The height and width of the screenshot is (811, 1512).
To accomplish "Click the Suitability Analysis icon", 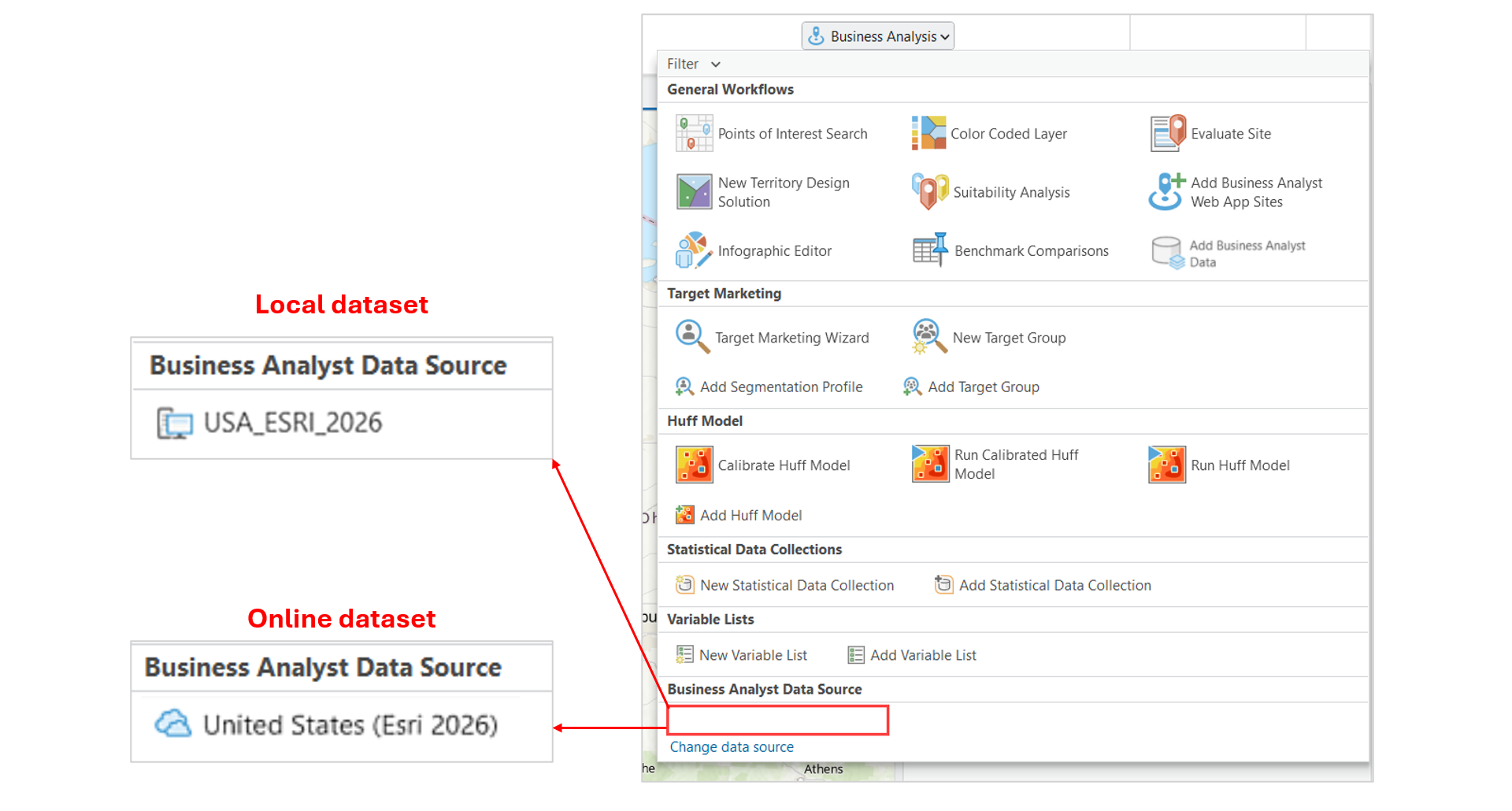I will pos(930,192).
